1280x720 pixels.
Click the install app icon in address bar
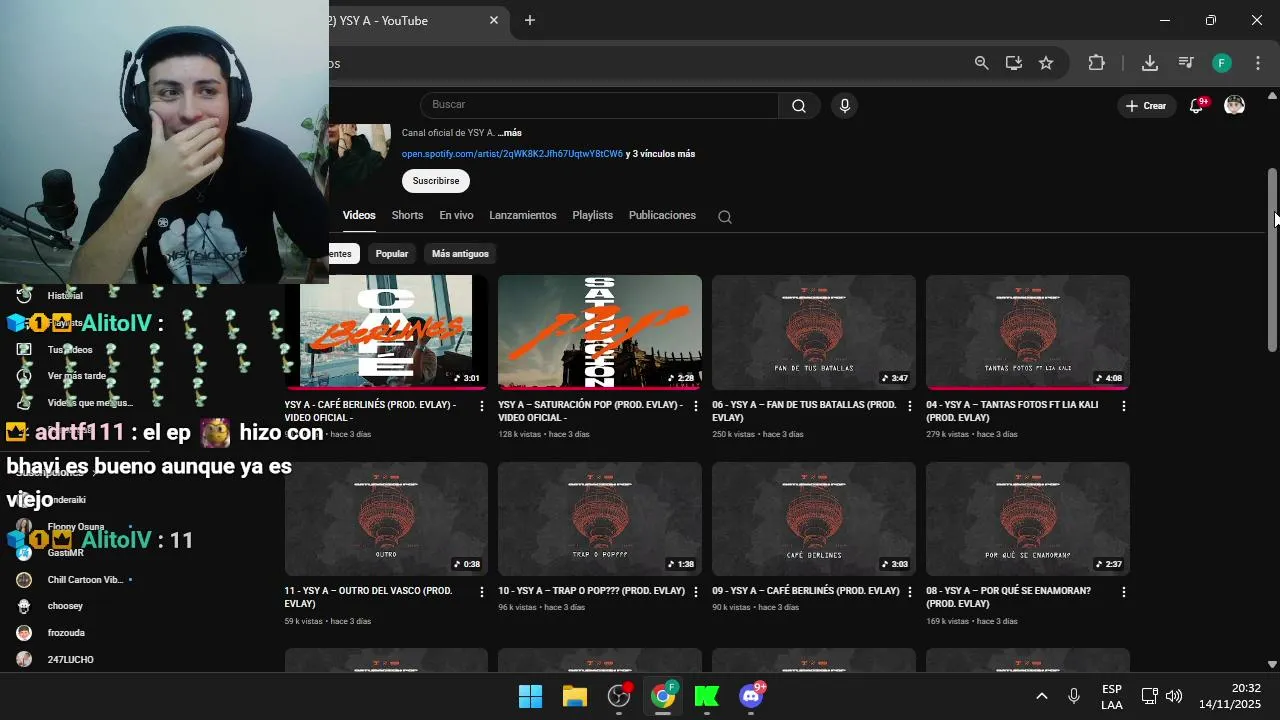click(x=1014, y=63)
